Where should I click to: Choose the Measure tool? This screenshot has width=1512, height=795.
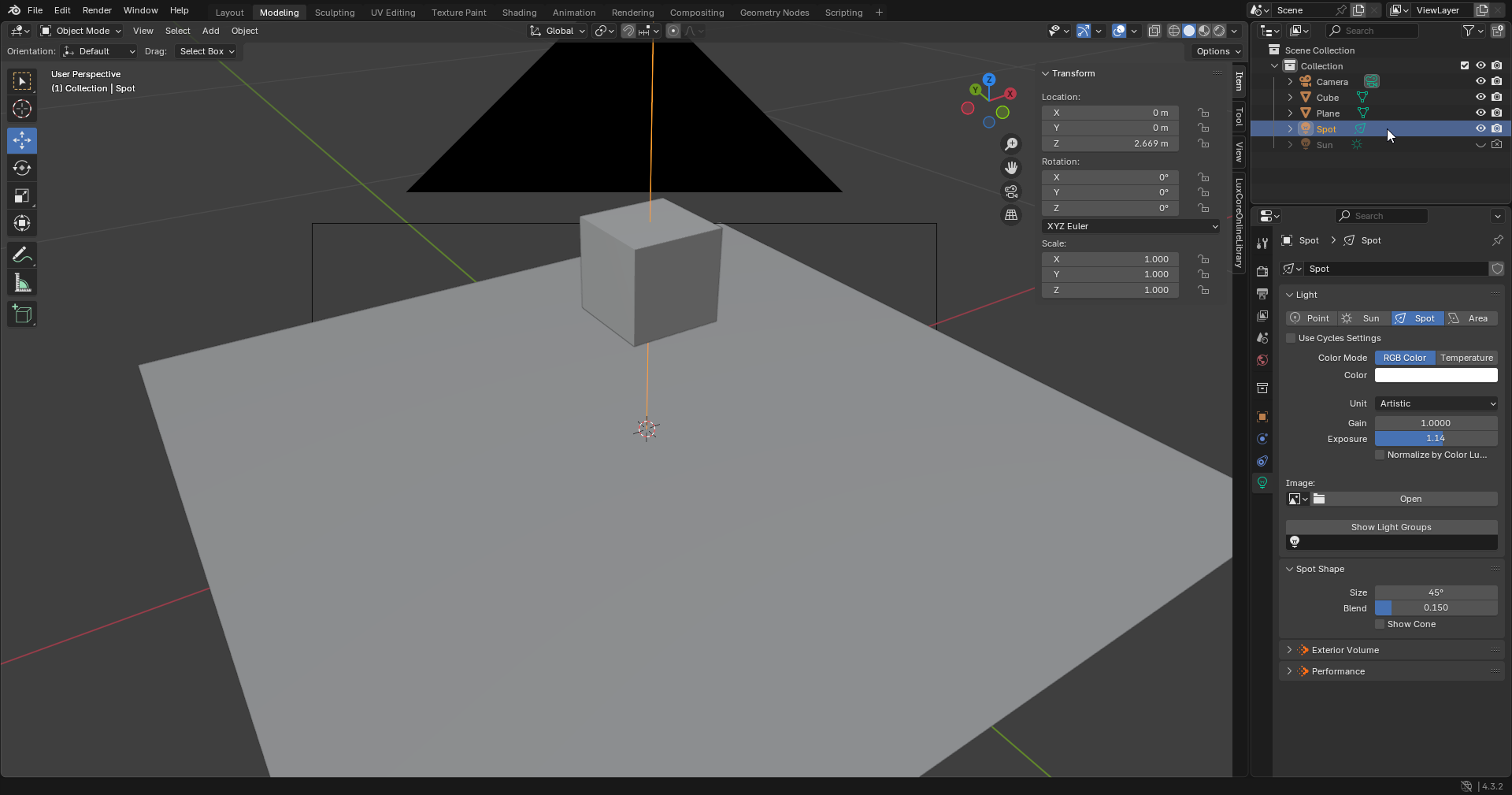click(22, 283)
